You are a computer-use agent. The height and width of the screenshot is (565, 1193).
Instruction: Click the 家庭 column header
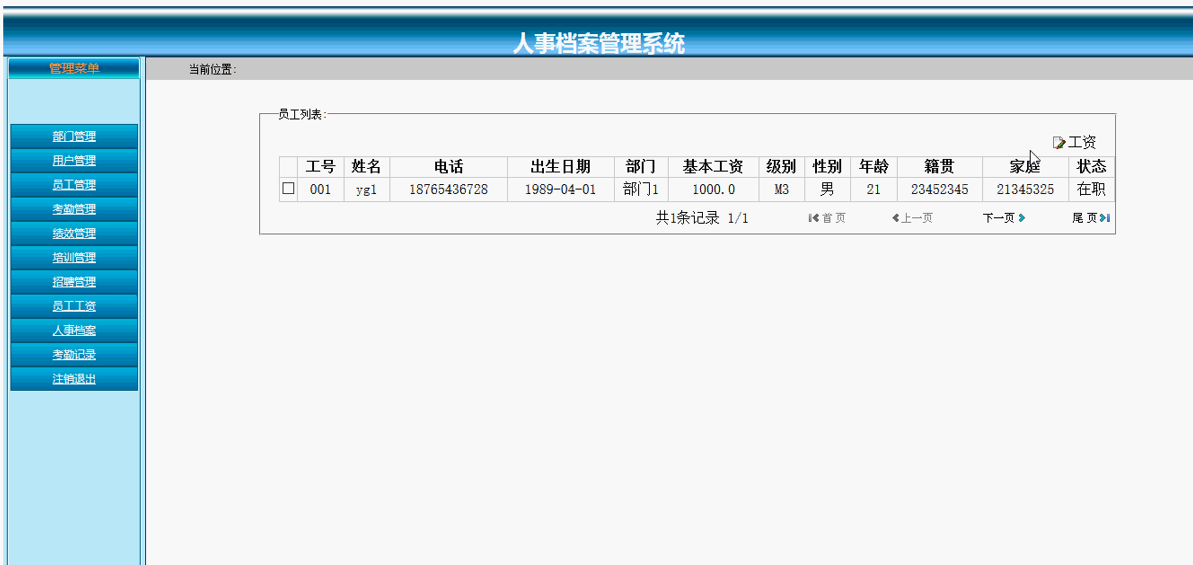click(x=1025, y=167)
